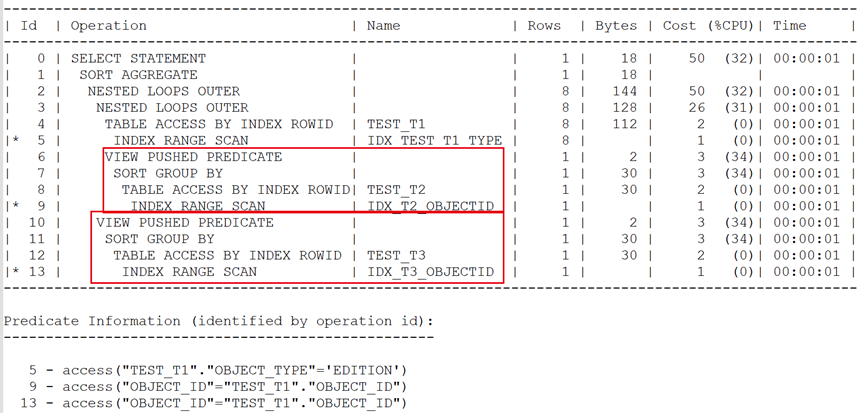This screenshot has width=865, height=413.
Task: Click the Name column header
Action: click(383, 26)
